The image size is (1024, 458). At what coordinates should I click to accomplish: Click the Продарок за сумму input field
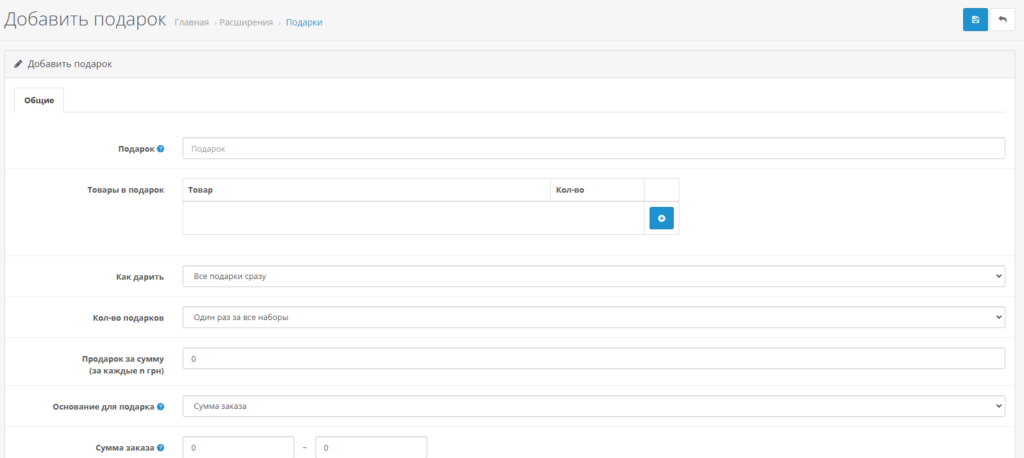[593, 358]
